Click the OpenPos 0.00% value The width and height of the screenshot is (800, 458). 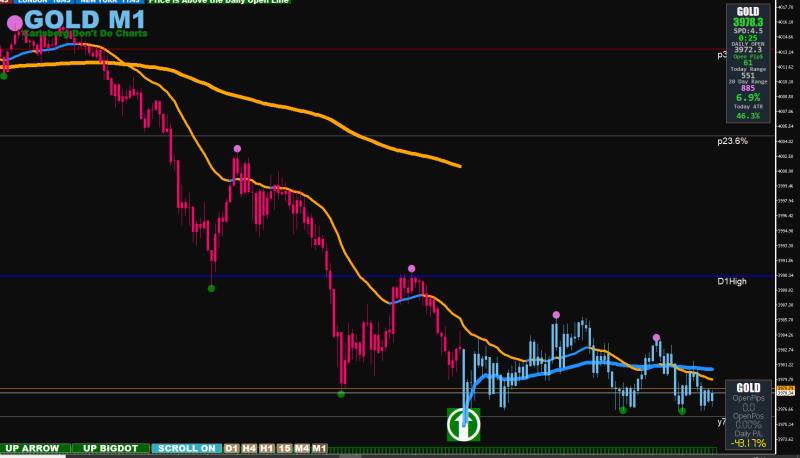tap(748, 425)
